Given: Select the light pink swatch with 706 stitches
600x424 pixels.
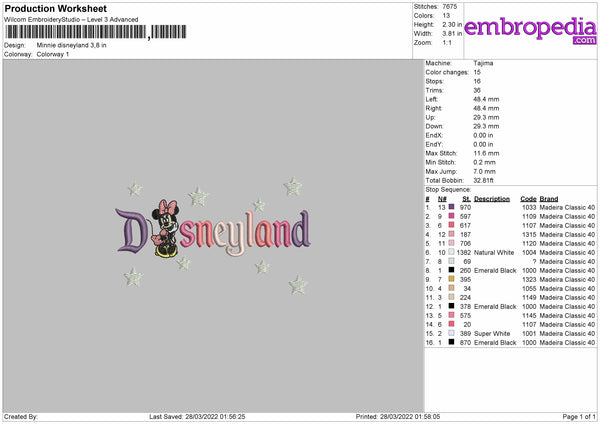Looking at the screenshot, I should 452,243.
